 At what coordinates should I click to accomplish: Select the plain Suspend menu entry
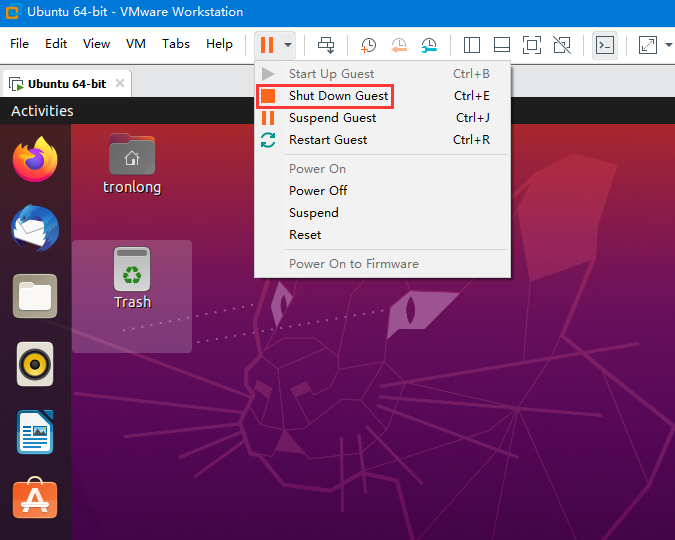[x=382, y=213]
